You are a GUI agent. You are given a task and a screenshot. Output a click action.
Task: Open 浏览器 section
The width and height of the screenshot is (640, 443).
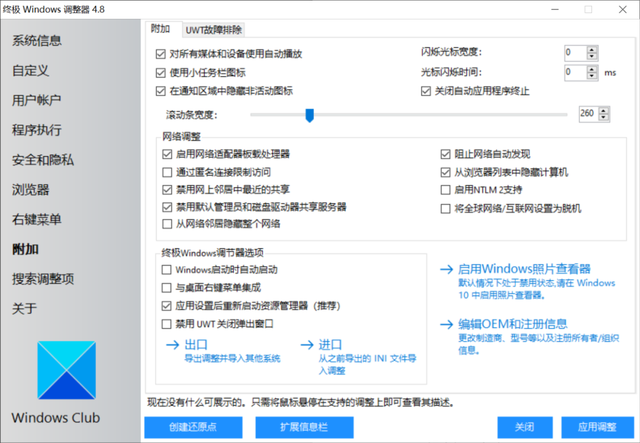pyautogui.click(x=31, y=189)
